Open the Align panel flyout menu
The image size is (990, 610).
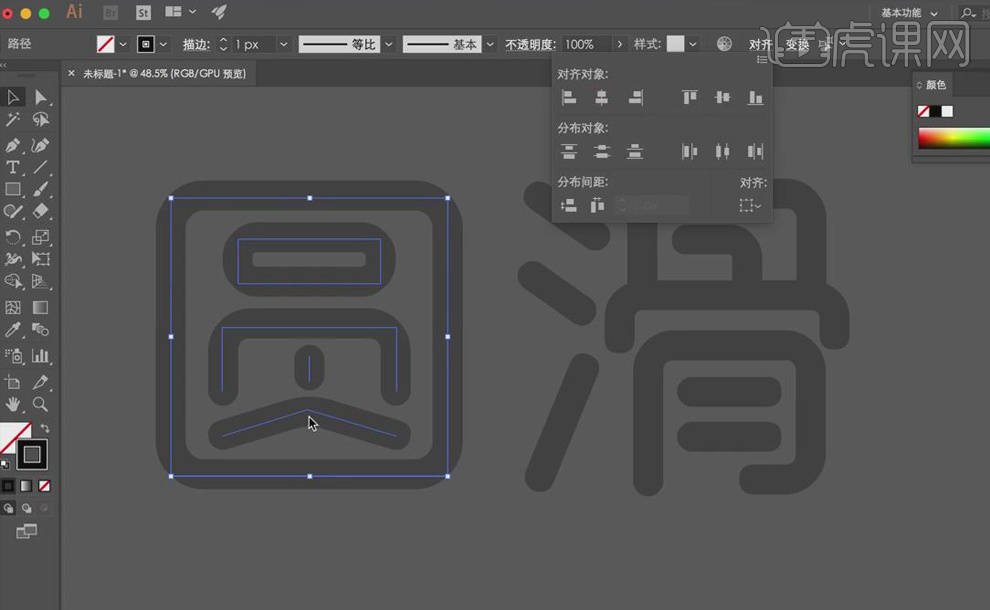point(762,60)
